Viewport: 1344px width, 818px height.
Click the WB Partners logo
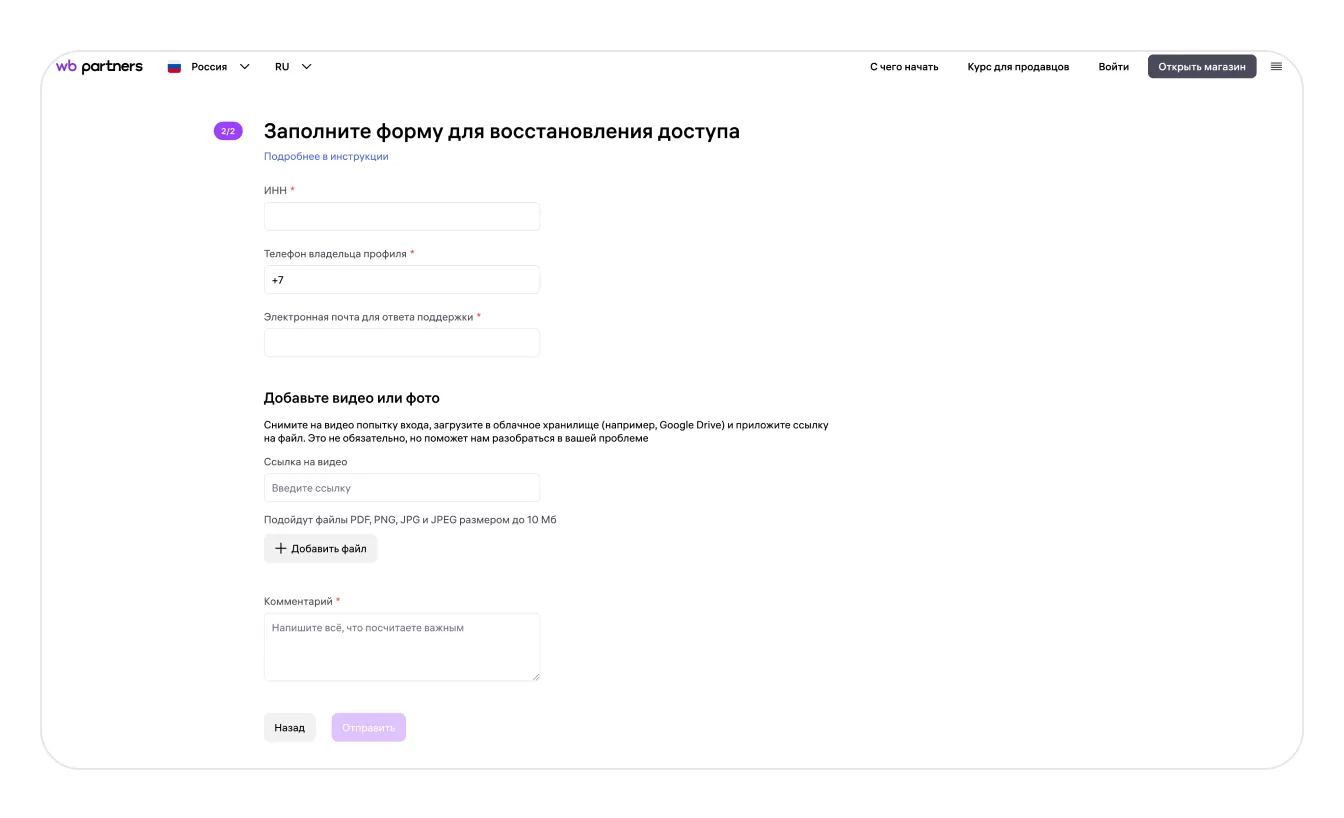(x=99, y=67)
